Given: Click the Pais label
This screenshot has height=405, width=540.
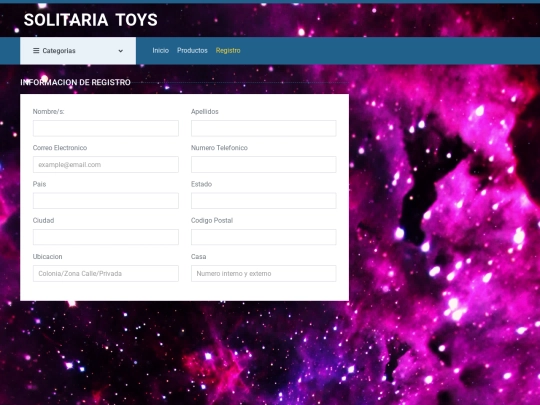Looking at the screenshot, I should tap(39, 184).
